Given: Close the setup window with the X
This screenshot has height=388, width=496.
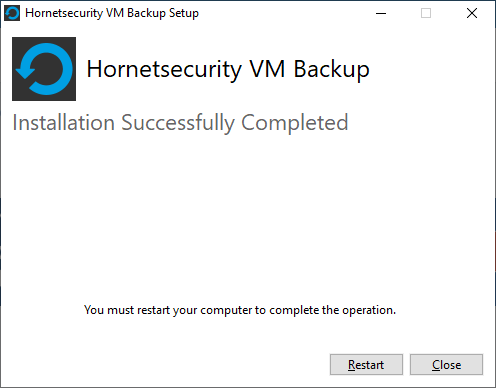Looking at the screenshot, I should point(472,13).
